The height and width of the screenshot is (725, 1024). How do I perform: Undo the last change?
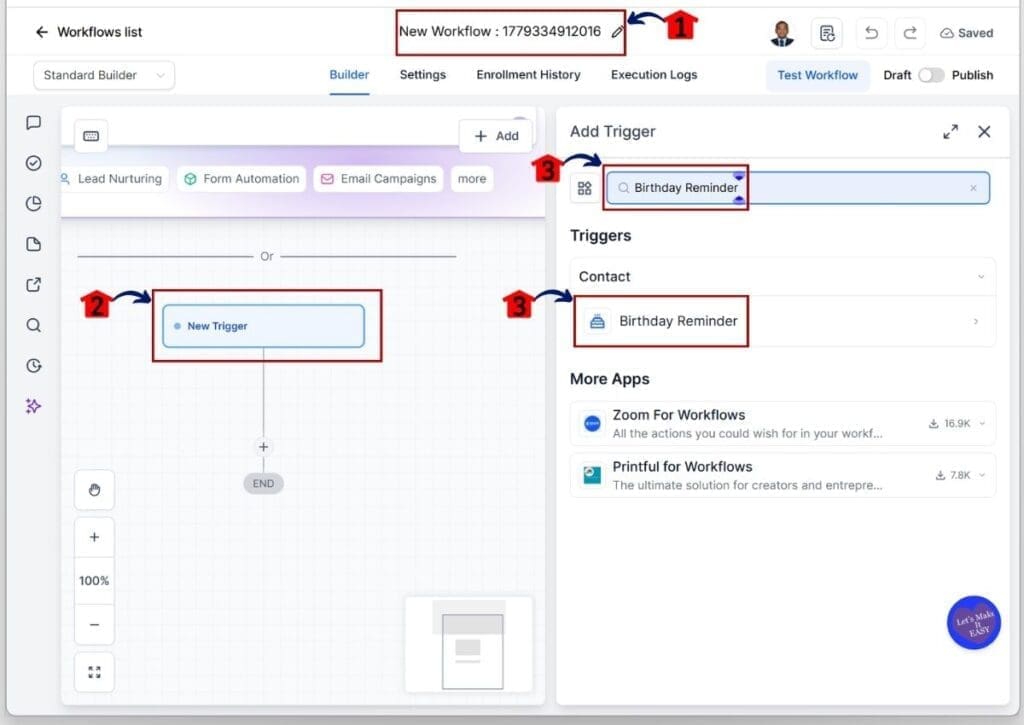click(871, 33)
